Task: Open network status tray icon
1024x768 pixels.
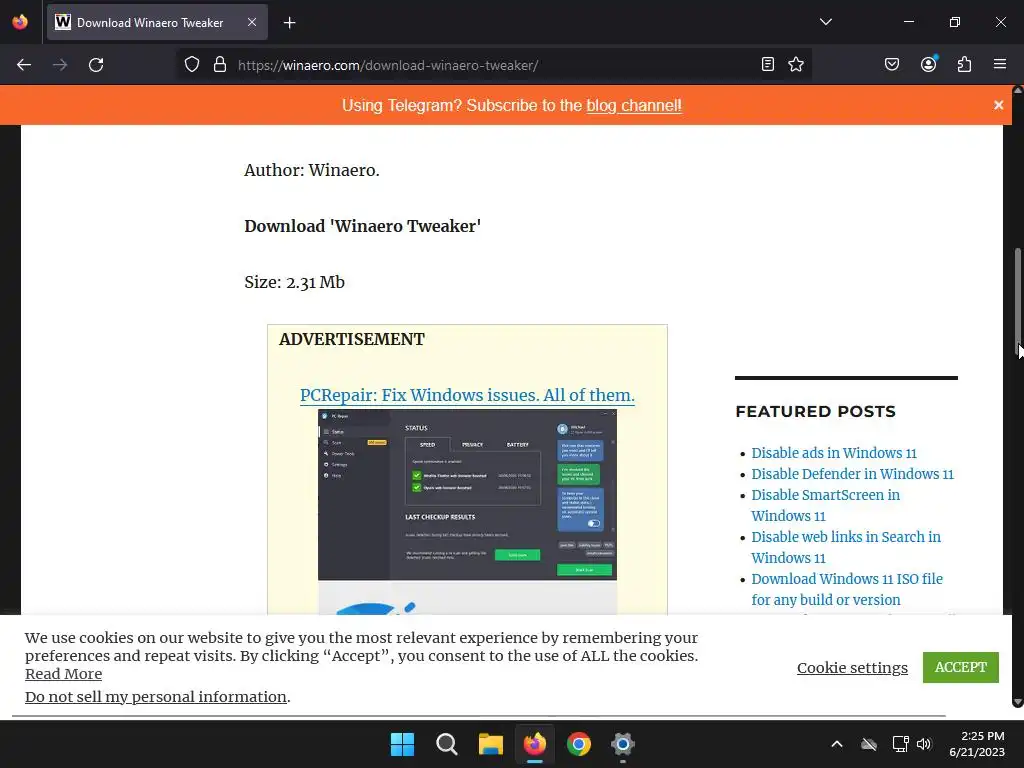Action: coord(901,744)
